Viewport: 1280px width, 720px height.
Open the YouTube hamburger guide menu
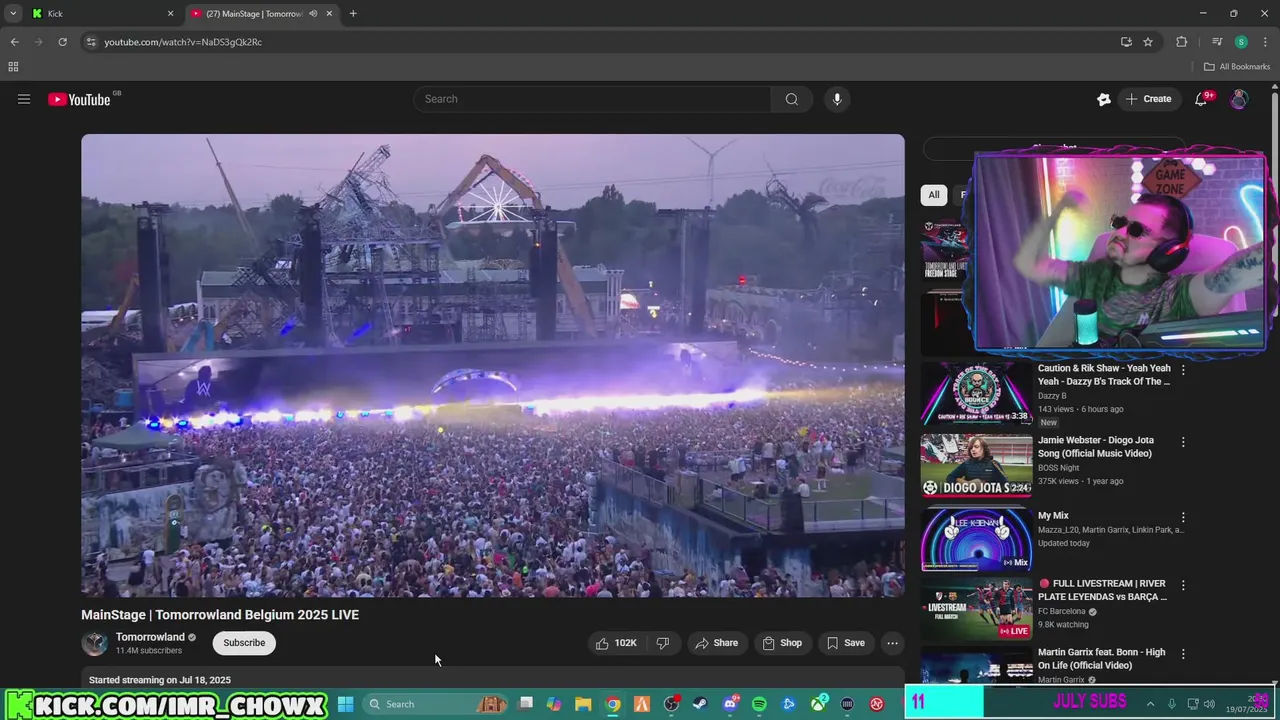click(x=24, y=99)
